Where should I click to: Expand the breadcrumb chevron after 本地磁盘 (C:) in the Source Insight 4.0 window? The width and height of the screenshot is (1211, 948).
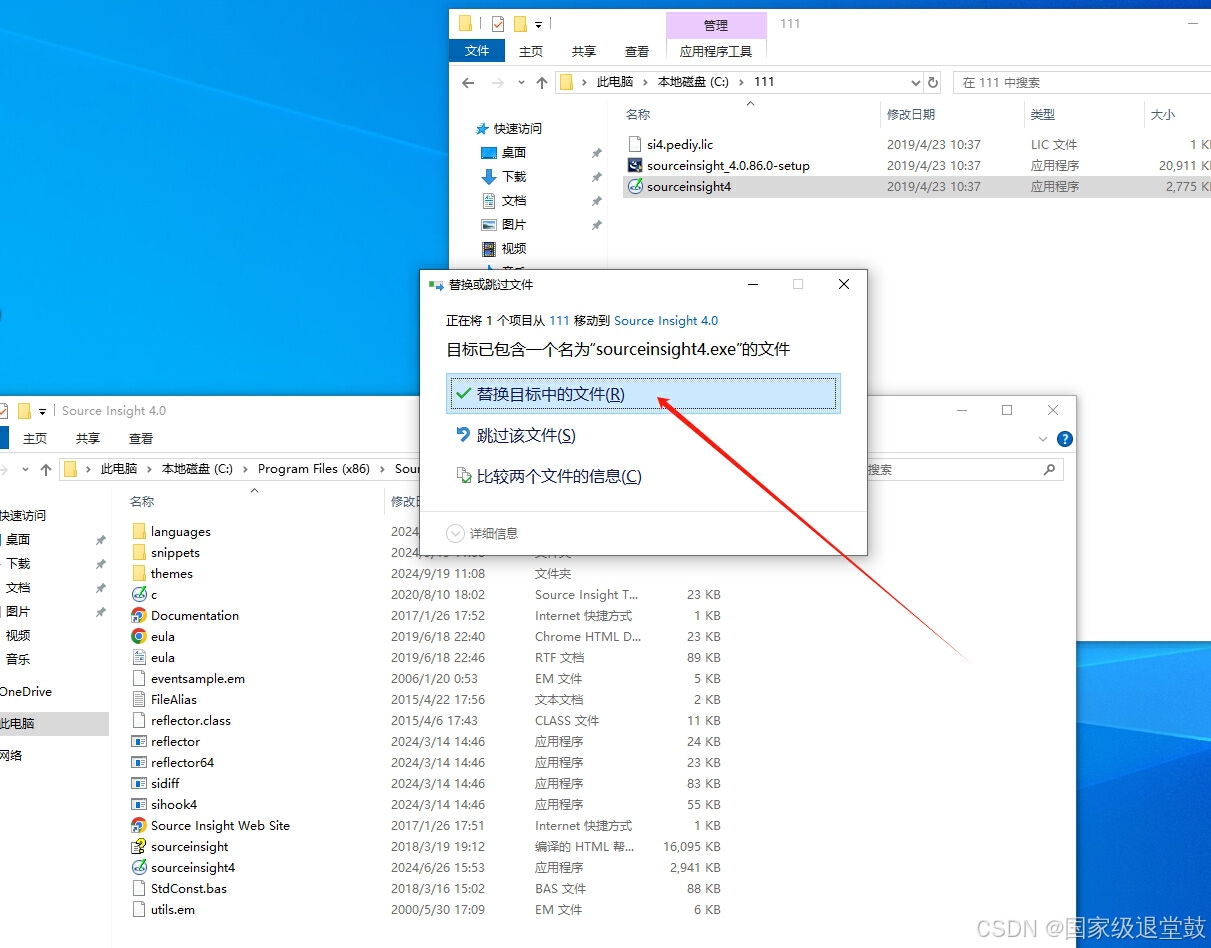pyautogui.click(x=245, y=469)
